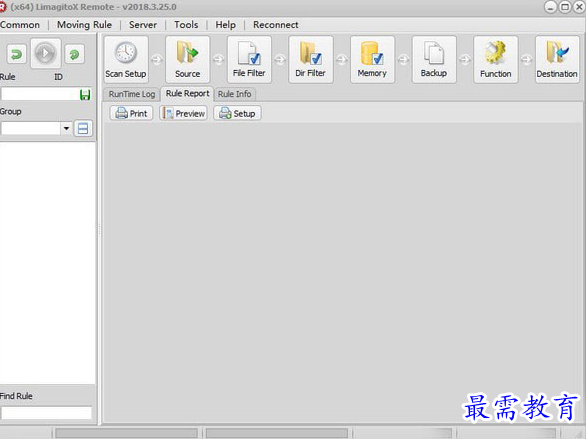The height and width of the screenshot is (439, 586).
Task: Close the LimagitoX Remote window
Action: click(579, 7)
